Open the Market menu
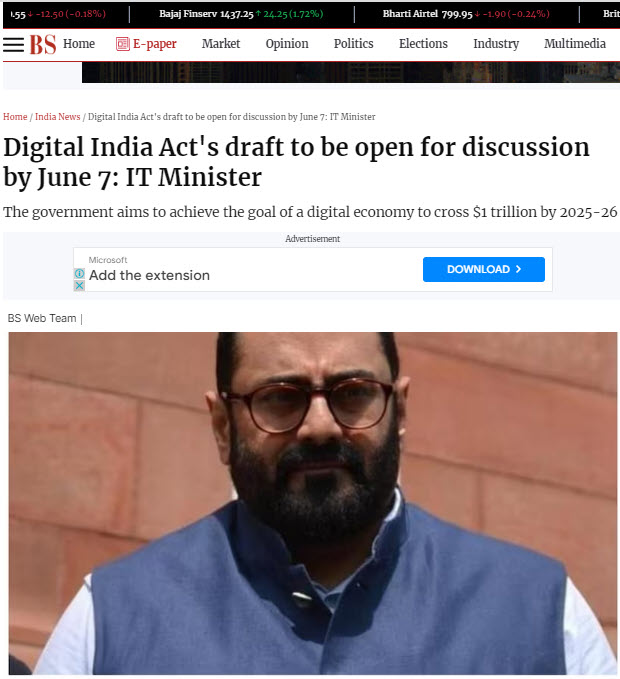This screenshot has height=679, width=620. (x=221, y=44)
